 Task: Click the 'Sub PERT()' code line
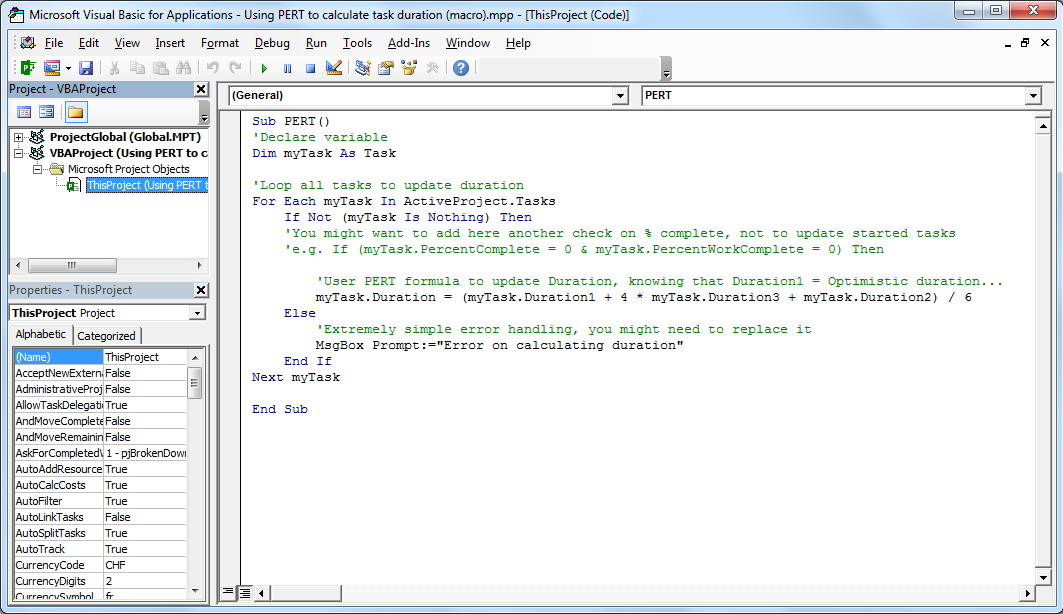pyautogui.click(x=291, y=121)
